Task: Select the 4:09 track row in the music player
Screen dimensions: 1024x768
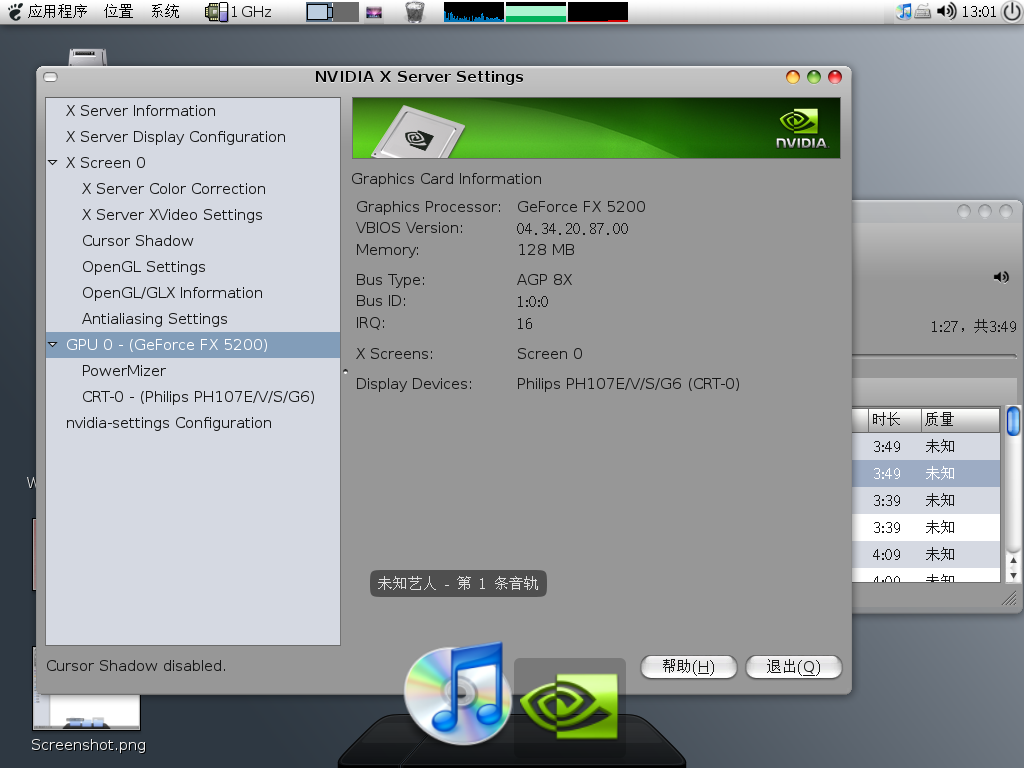Action: click(x=926, y=555)
